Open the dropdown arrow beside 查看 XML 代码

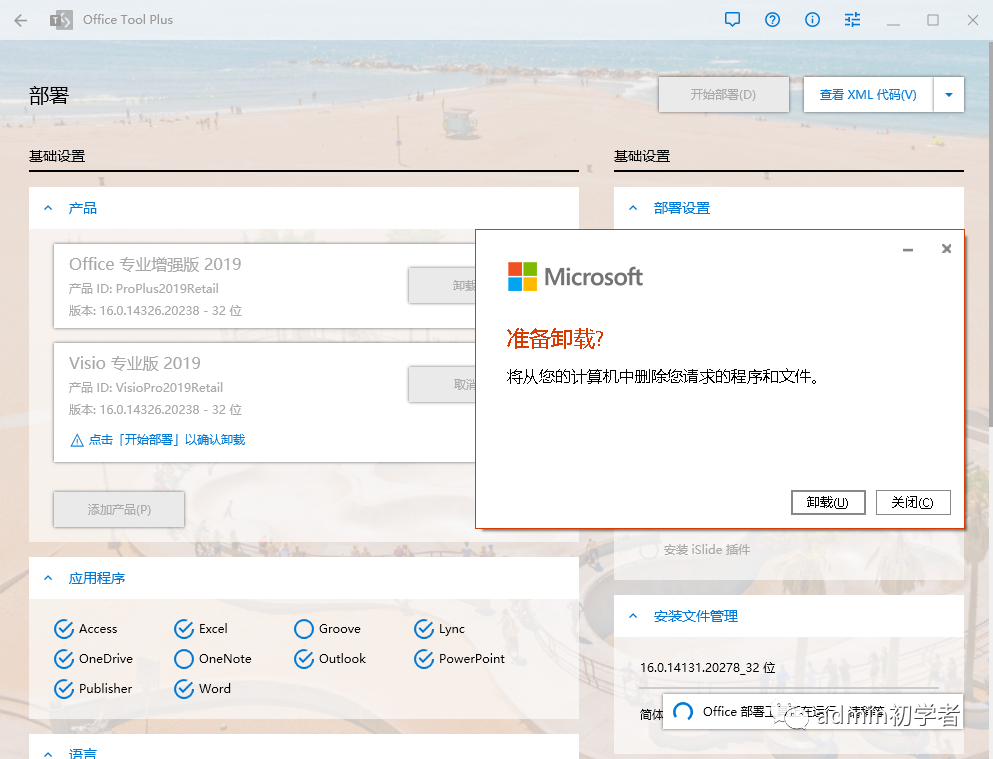[x=949, y=95]
